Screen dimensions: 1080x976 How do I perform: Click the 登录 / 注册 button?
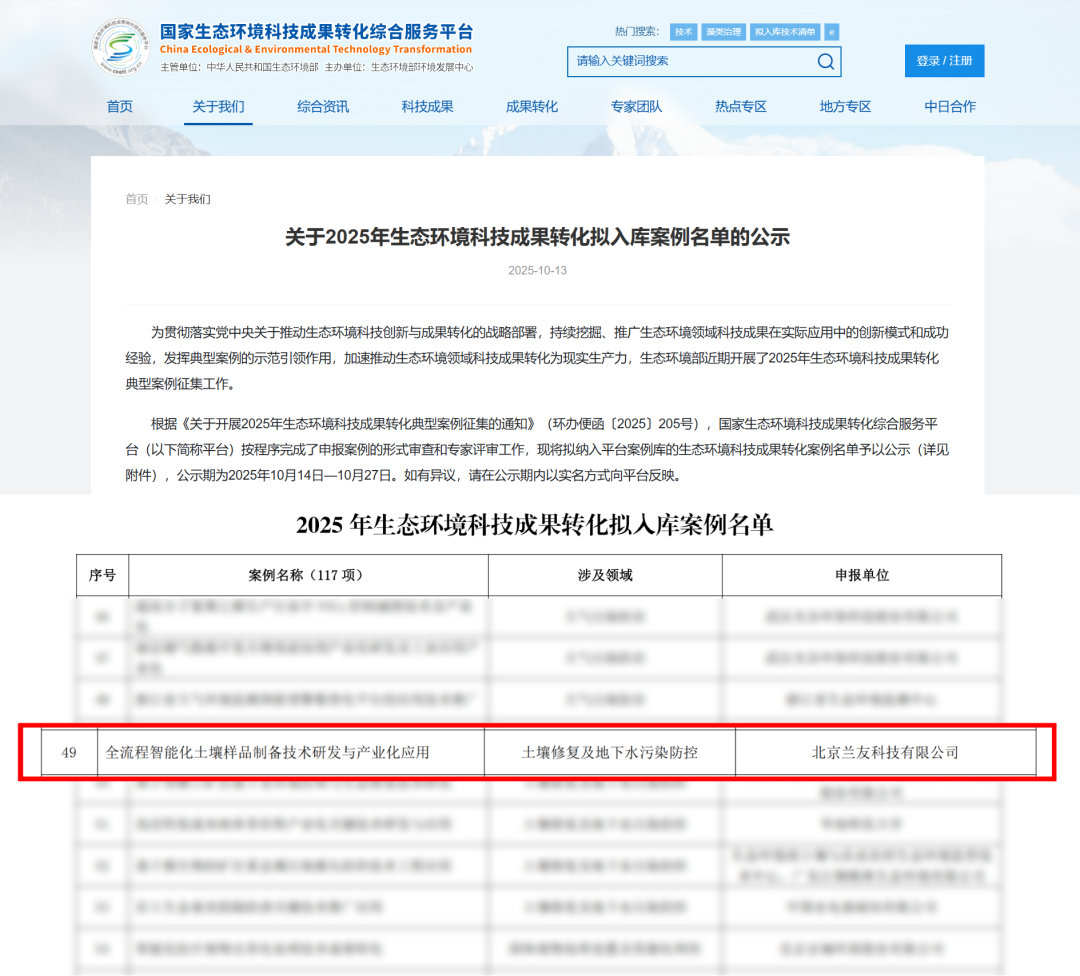(x=944, y=61)
